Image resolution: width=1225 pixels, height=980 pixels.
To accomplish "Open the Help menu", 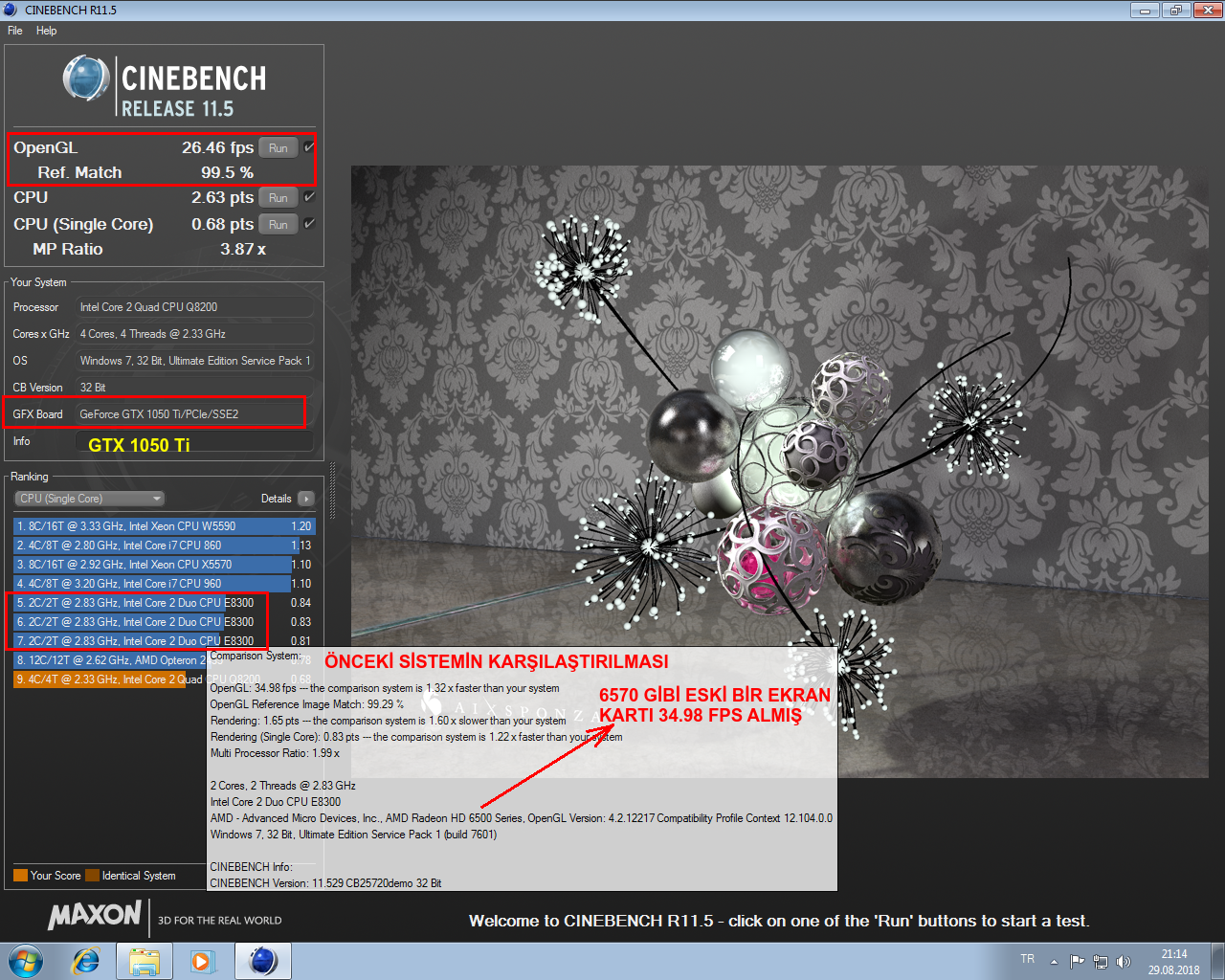I will (46, 31).
